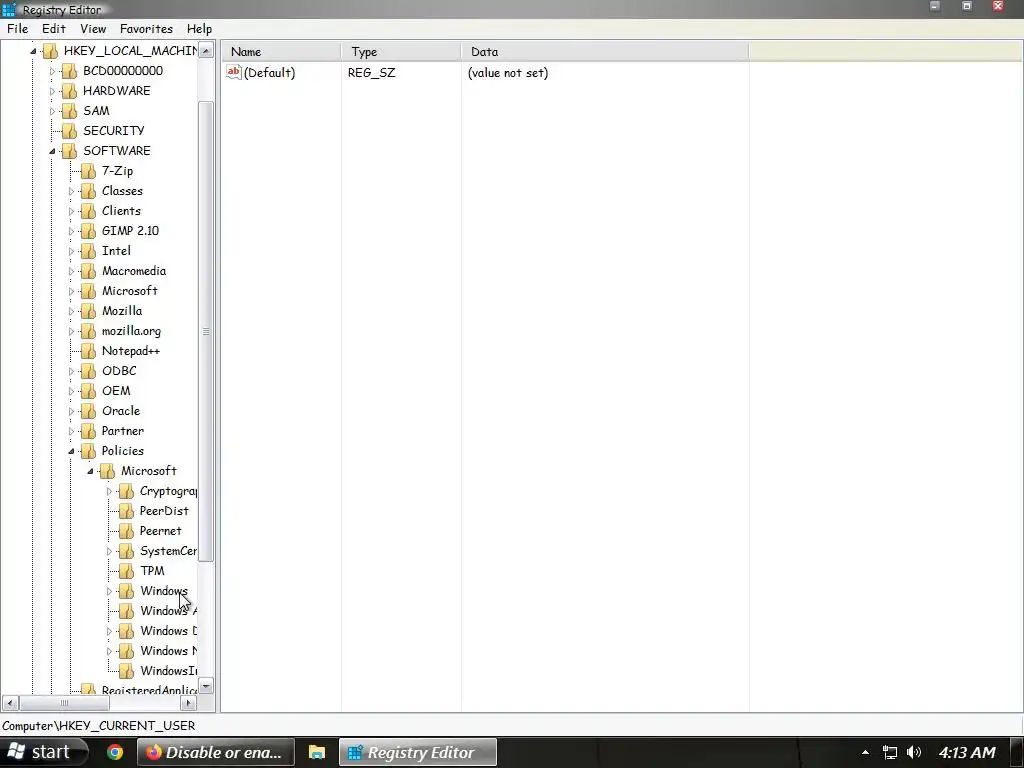Expand the Clients key arrow
The width and height of the screenshot is (1024, 768).
71,212
